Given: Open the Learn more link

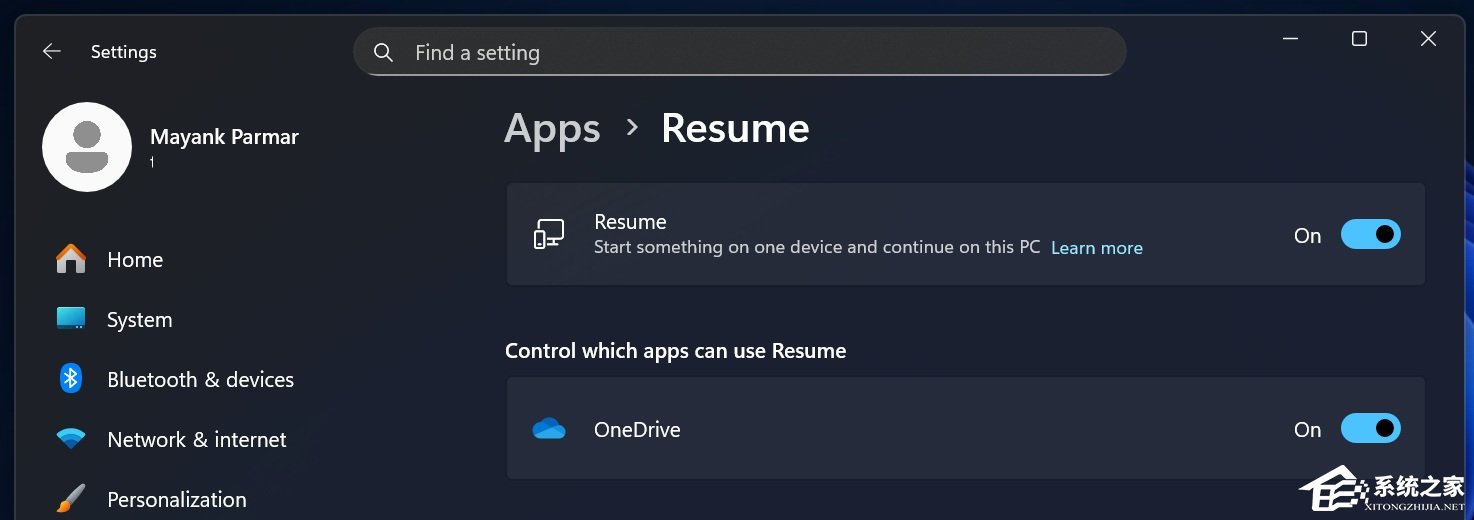Looking at the screenshot, I should (1096, 248).
